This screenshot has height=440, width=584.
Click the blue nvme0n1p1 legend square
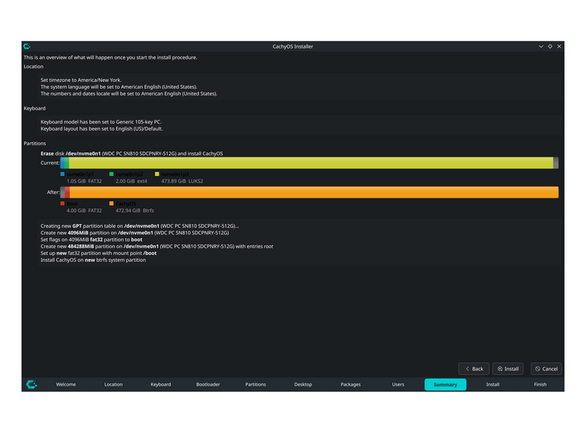click(62, 174)
